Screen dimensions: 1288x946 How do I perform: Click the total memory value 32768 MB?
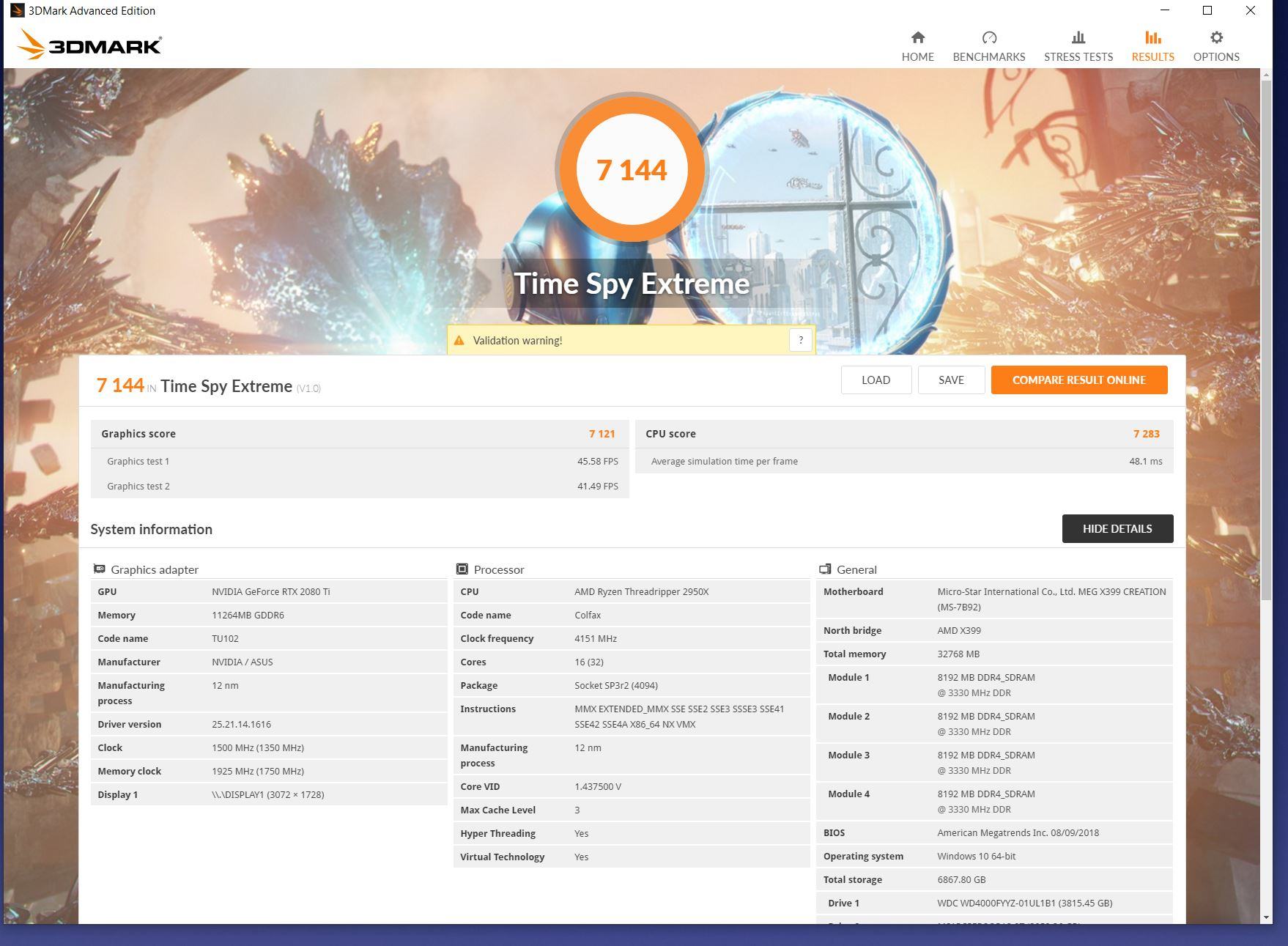click(958, 654)
